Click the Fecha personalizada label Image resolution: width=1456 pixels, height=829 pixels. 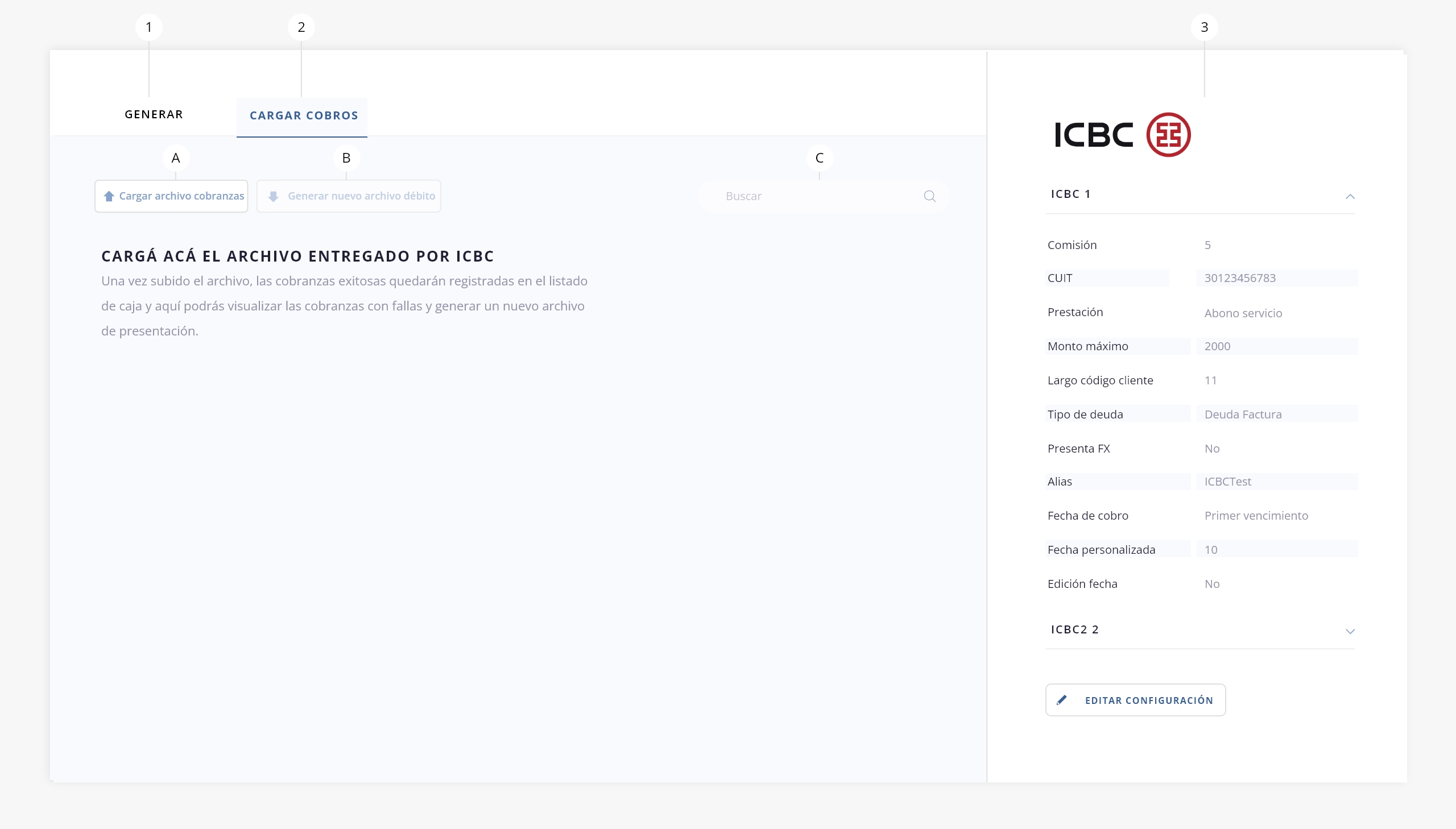coord(1101,550)
